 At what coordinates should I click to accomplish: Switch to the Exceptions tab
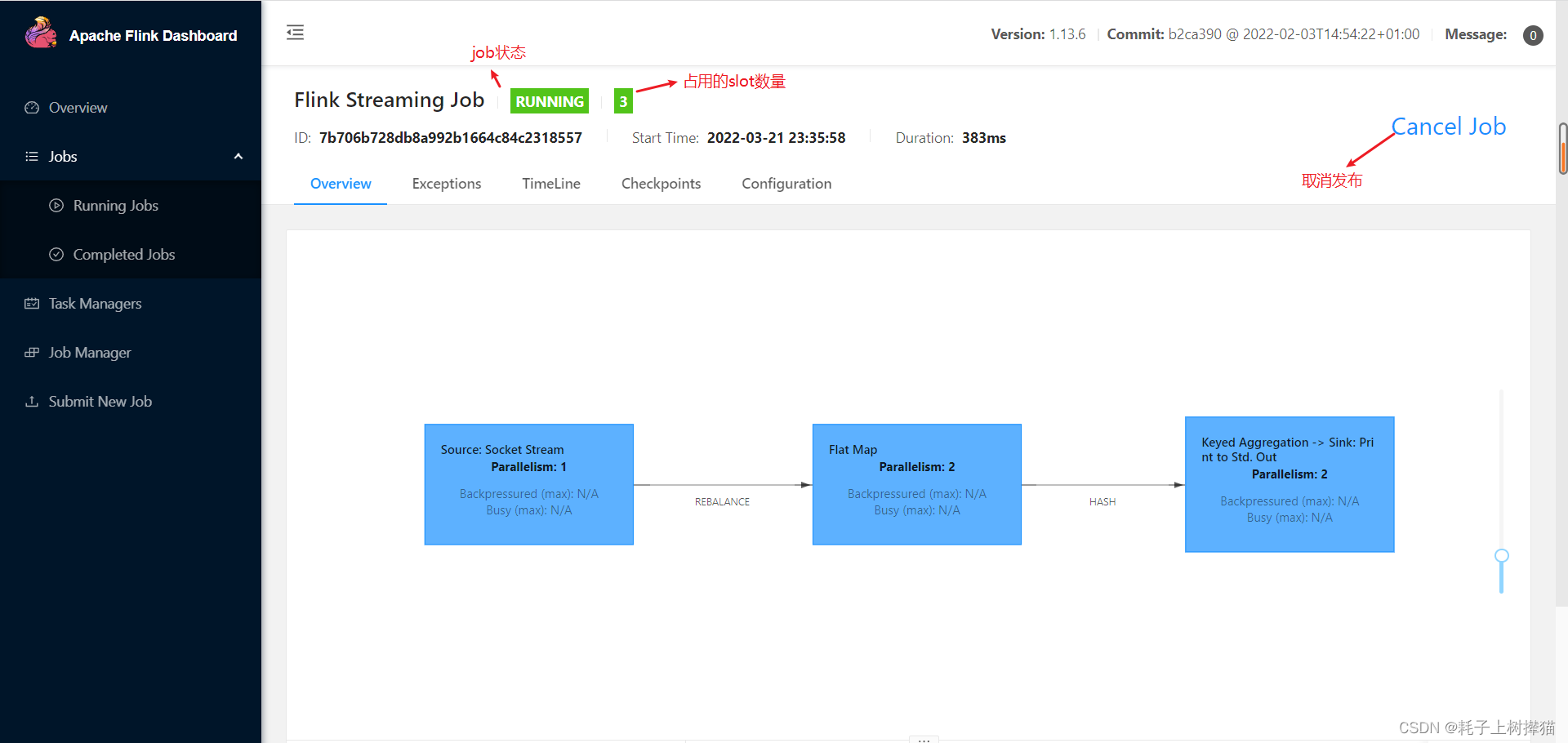(447, 184)
